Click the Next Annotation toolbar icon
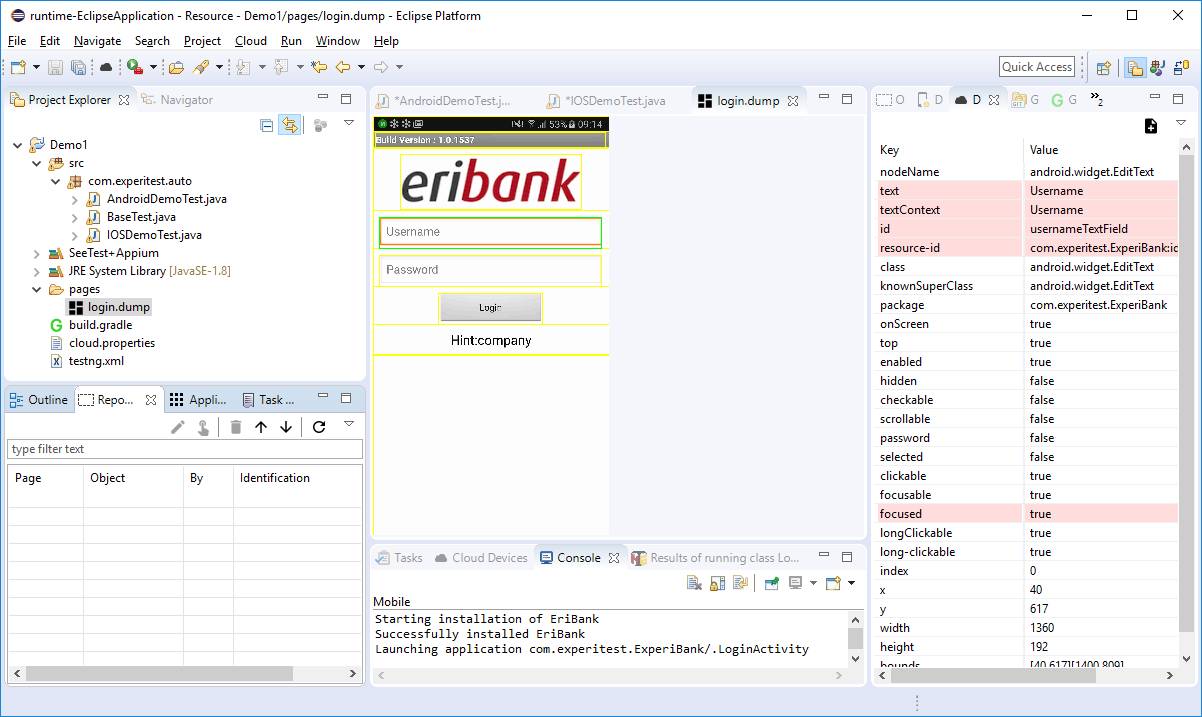Image resolution: width=1202 pixels, height=717 pixels. click(243, 67)
